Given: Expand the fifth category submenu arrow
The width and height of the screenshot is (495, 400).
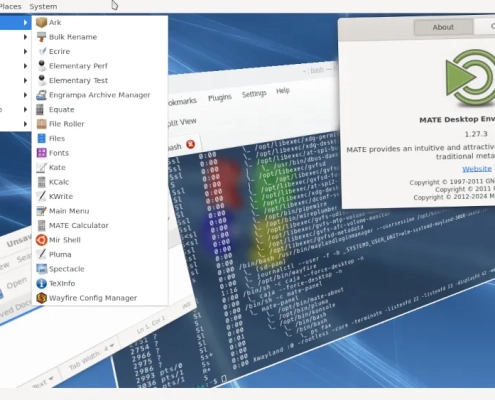Looking at the screenshot, I should tap(25, 80).
